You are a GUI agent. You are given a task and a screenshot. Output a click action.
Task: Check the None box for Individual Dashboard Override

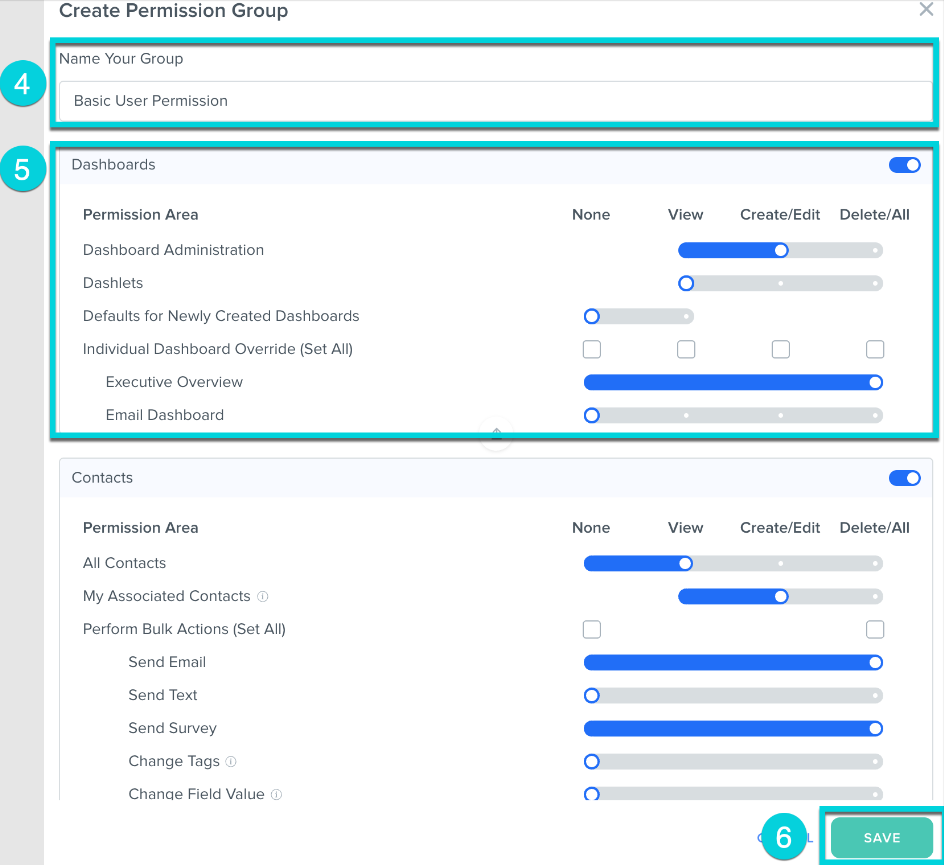pyautogui.click(x=592, y=349)
